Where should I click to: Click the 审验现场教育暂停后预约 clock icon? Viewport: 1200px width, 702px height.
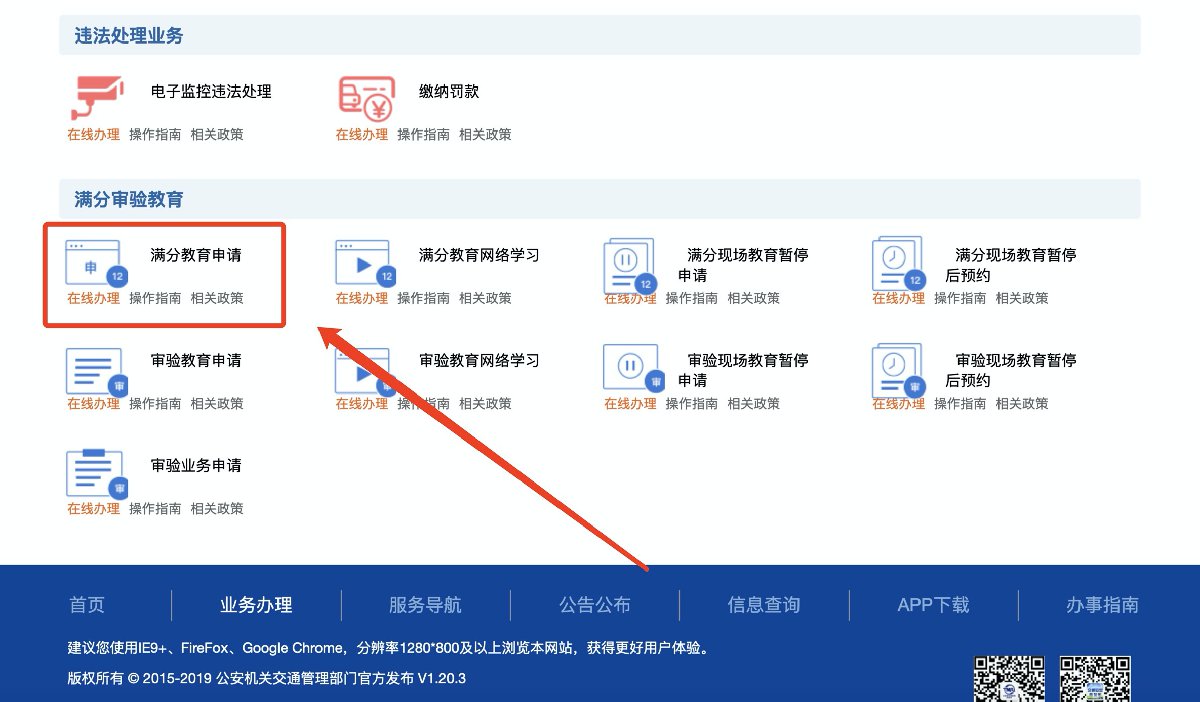pyautogui.click(x=898, y=368)
